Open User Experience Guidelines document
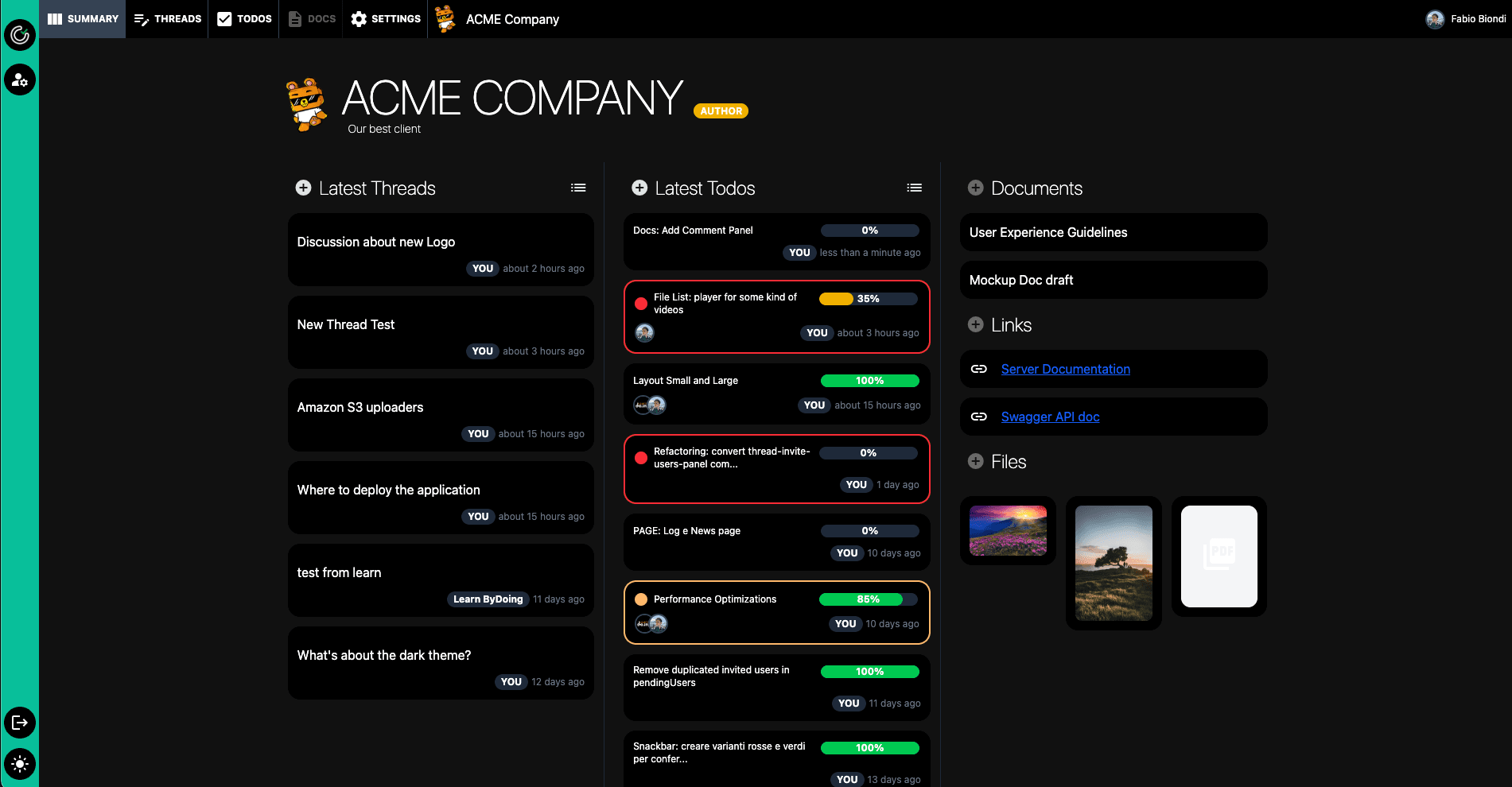Screen dimensions: 1512x787 pos(1114,232)
